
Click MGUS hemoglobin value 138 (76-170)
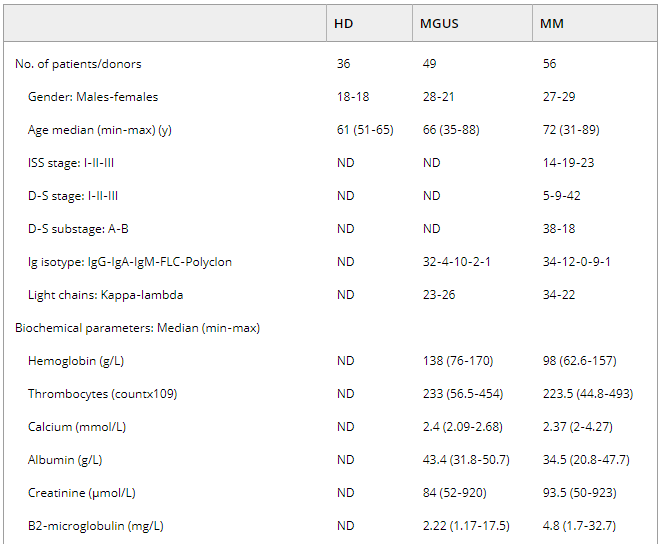click(x=457, y=361)
